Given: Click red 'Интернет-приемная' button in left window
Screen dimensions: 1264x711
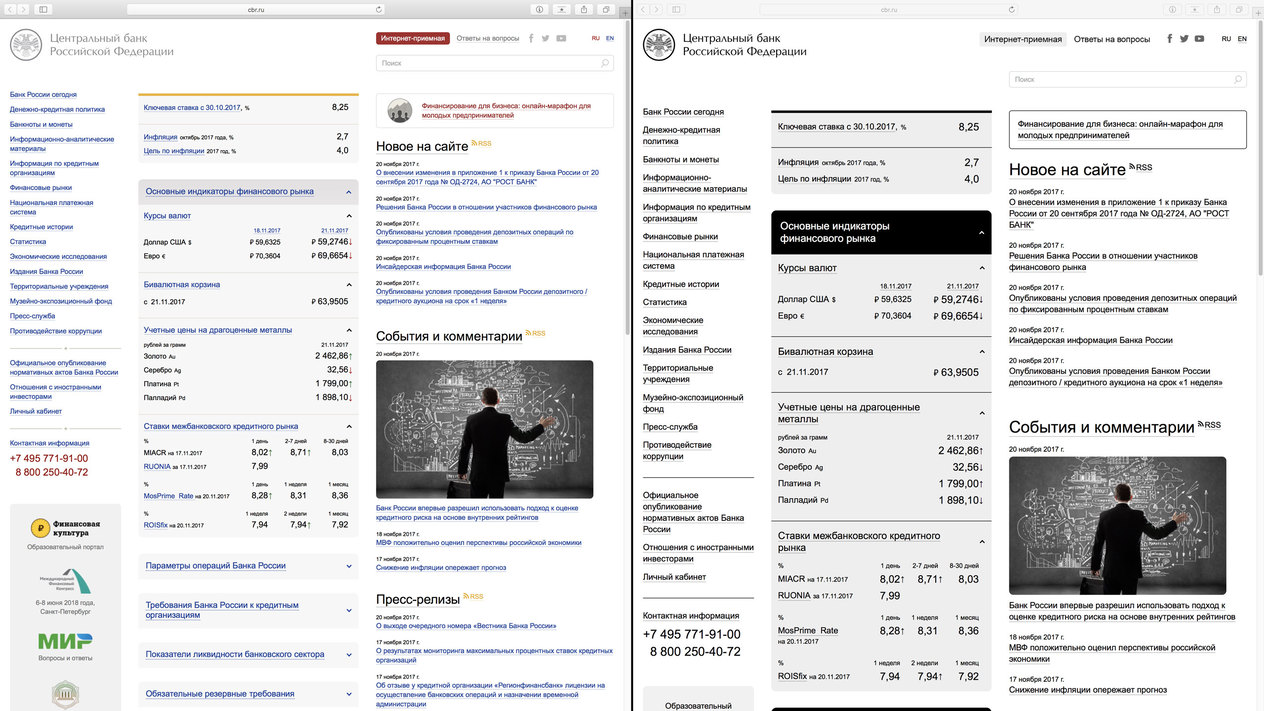Looking at the screenshot, I should (x=412, y=38).
